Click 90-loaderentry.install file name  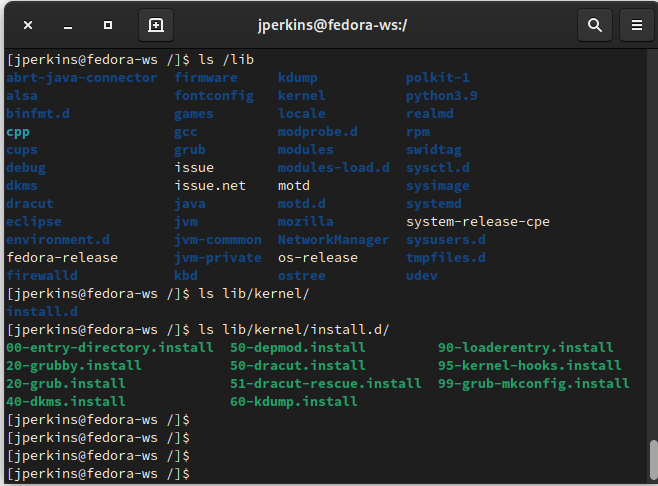pyautogui.click(x=525, y=348)
